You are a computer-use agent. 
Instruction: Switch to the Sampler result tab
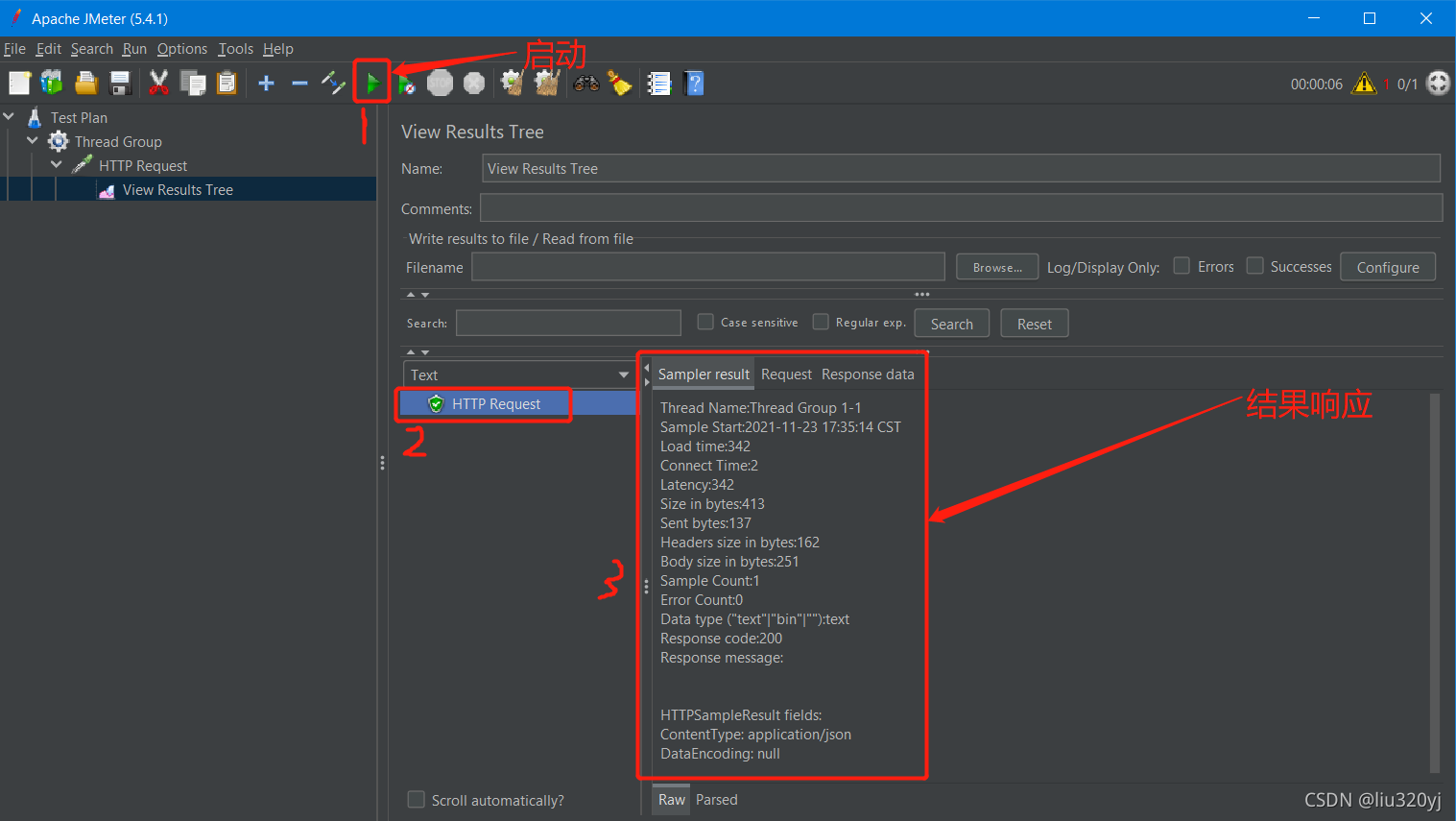(x=704, y=374)
